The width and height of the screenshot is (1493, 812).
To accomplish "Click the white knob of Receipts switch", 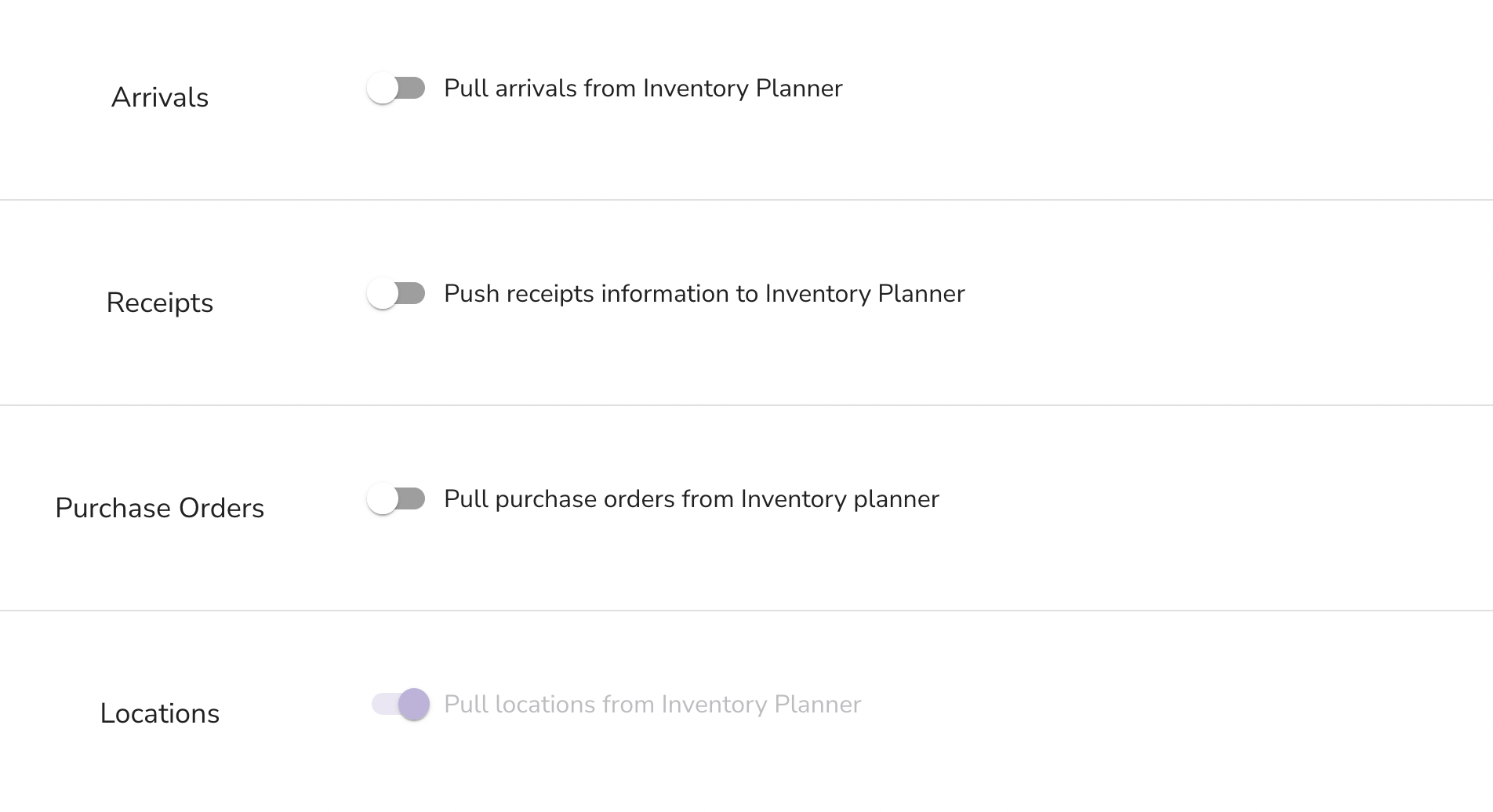I will pyautogui.click(x=383, y=293).
